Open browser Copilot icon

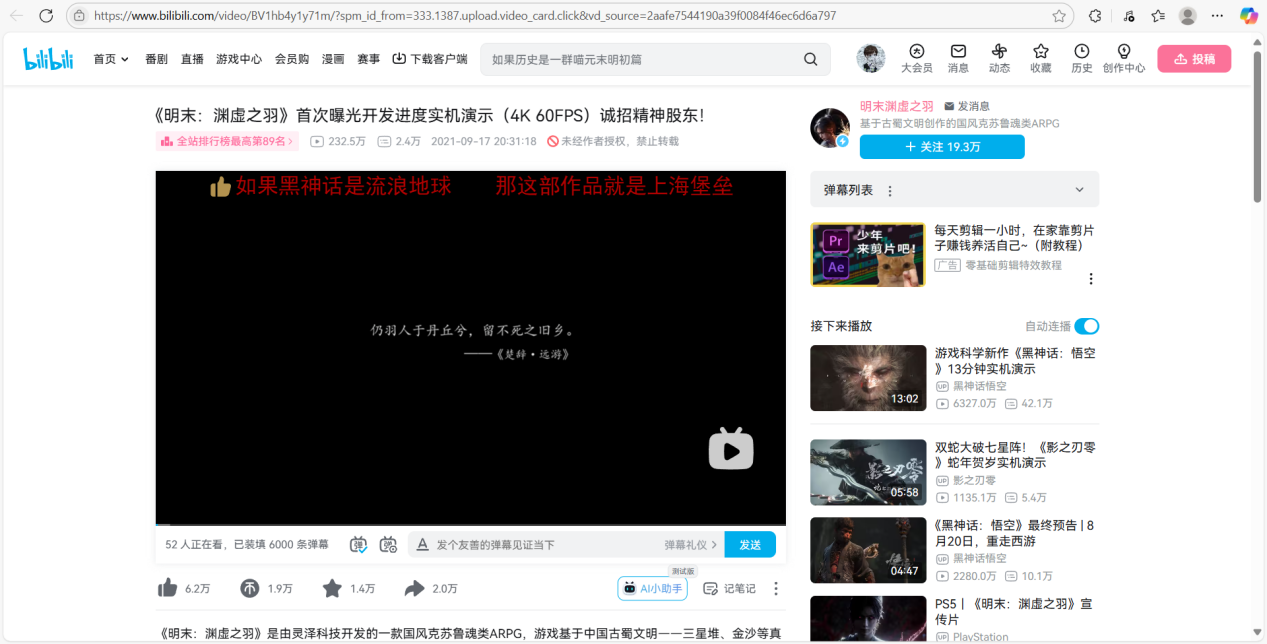(x=1249, y=16)
